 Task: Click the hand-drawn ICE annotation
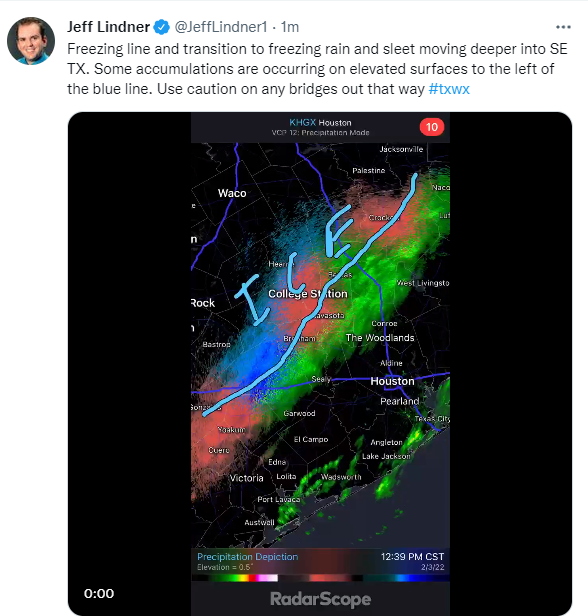pyautogui.click(x=295, y=265)
